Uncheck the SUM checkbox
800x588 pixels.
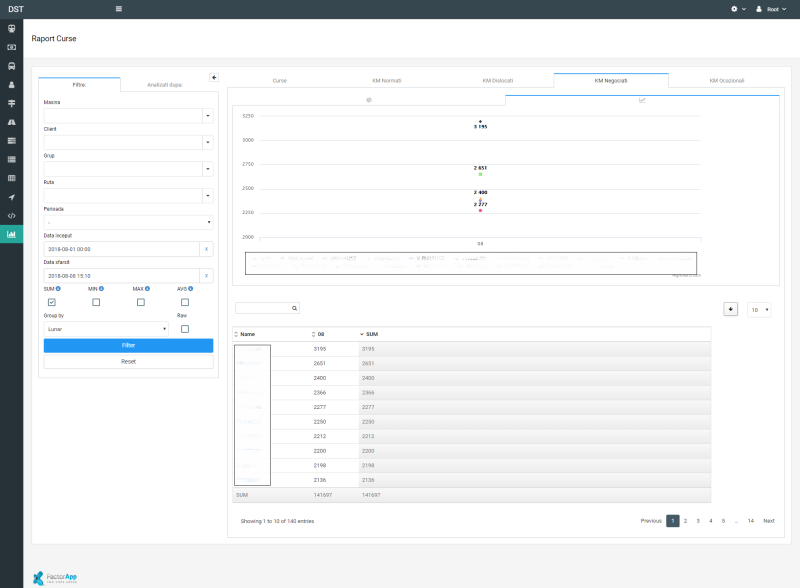[x=51, y=302]
